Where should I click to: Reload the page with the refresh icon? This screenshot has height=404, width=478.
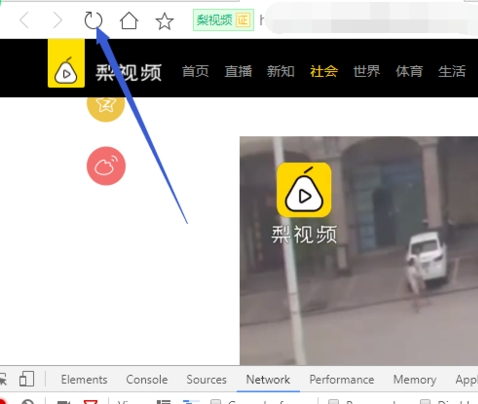[x=93, y=20]
